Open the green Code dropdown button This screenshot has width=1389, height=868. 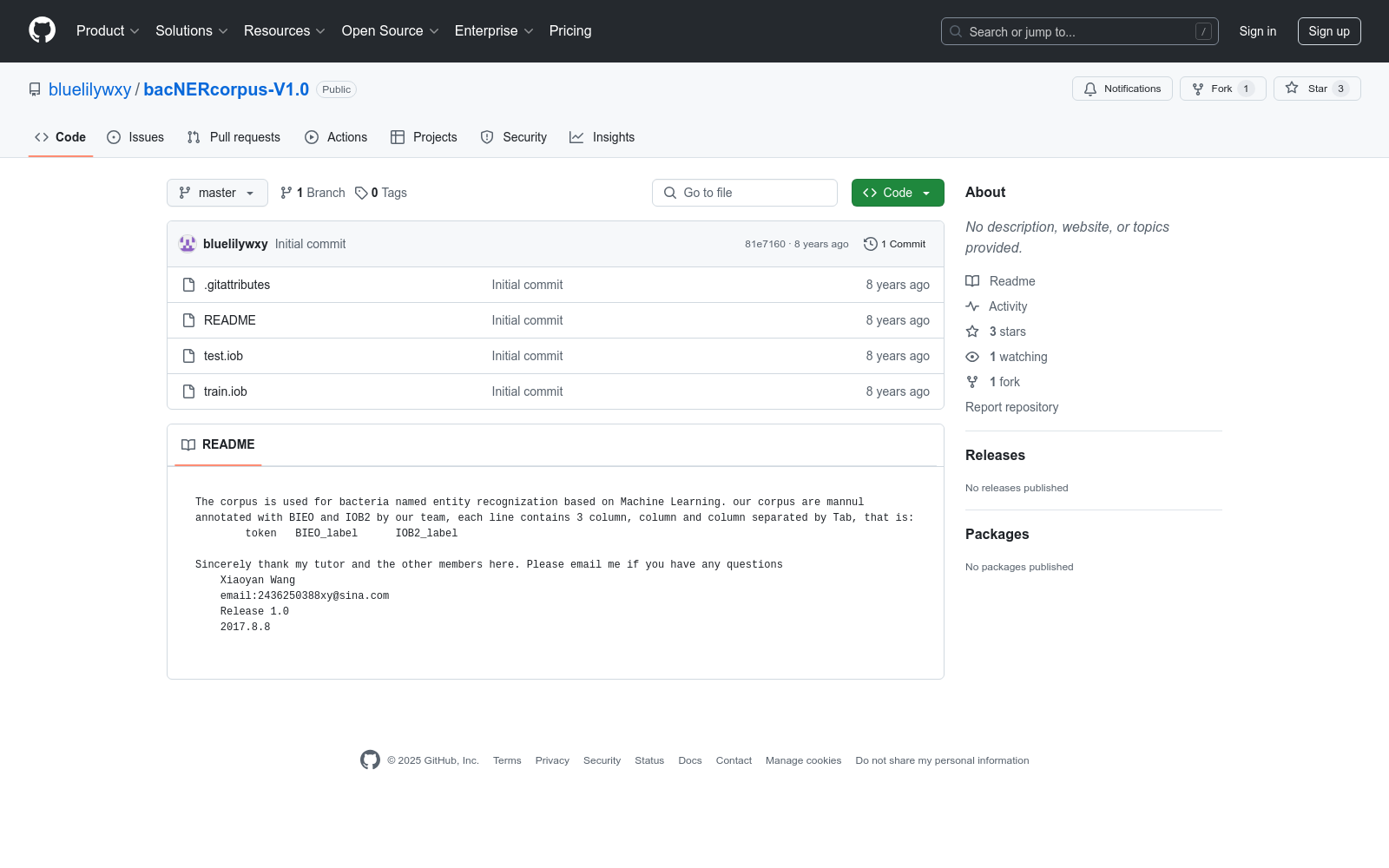[x=898, y=193]
